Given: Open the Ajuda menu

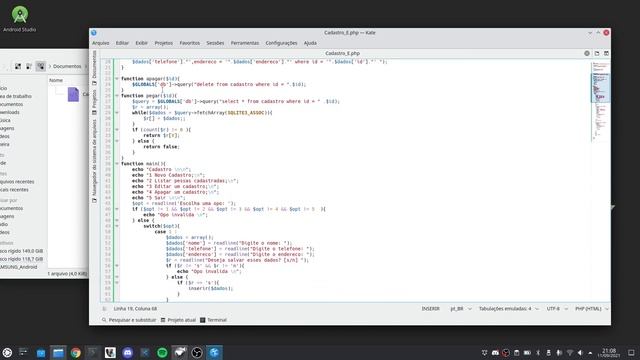Looking at the screenshot, I should click(x=310, y=43).
